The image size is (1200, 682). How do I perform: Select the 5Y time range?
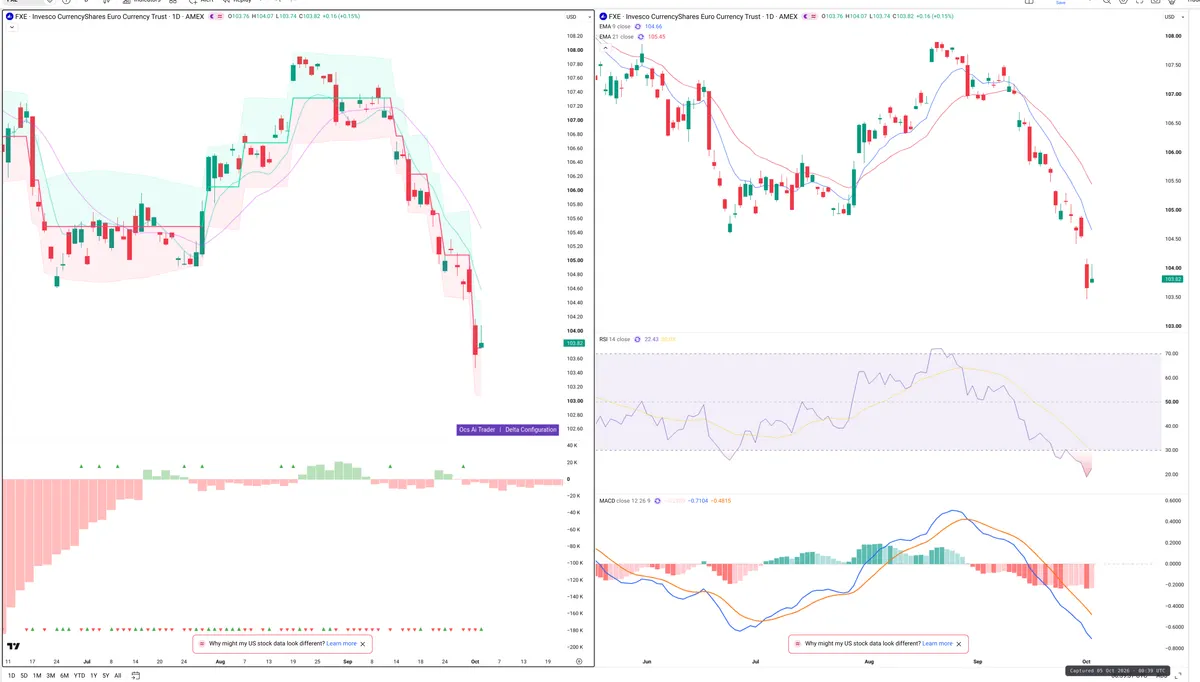(x=106, y=675)
